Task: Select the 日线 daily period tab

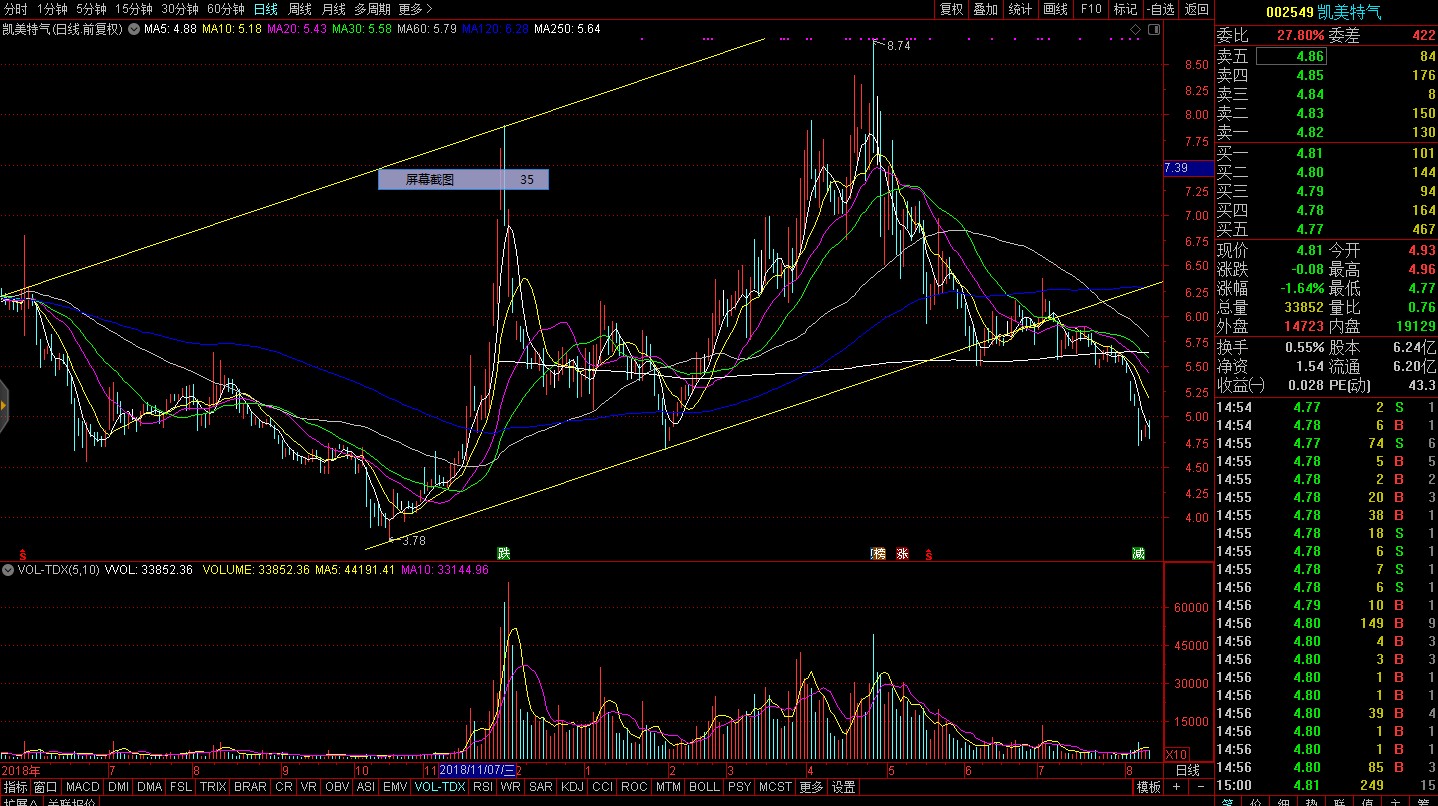Action: [x=265, y=9]
